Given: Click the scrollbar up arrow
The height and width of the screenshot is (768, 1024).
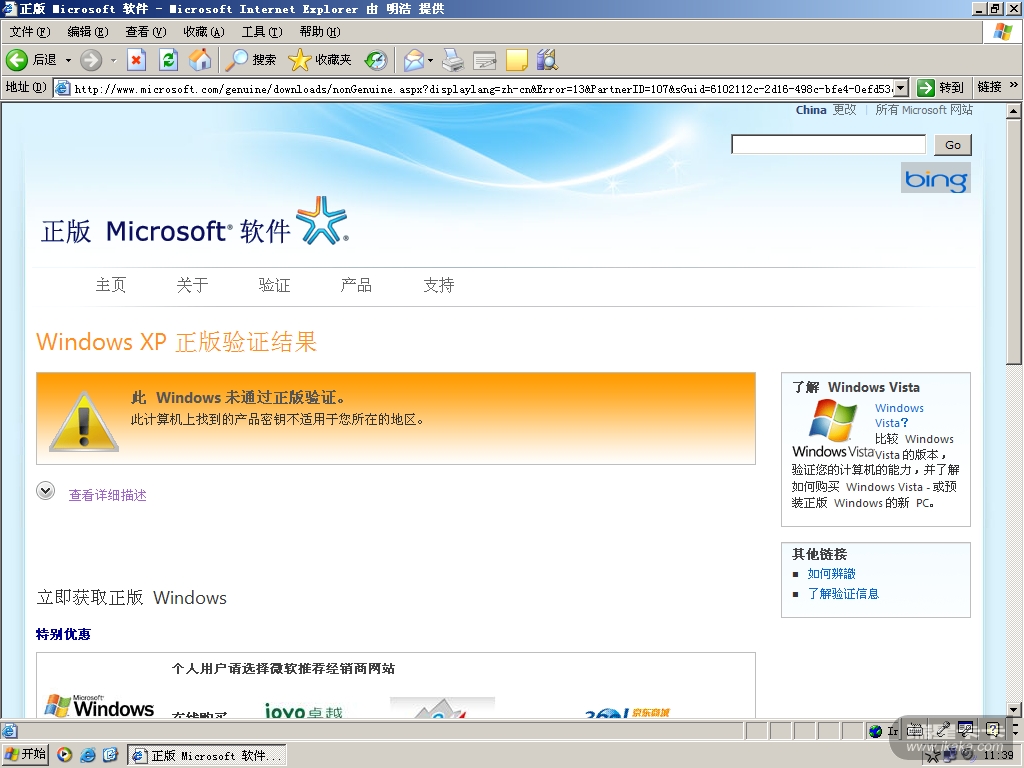Looking at the screenshot, I should tap(1014, 112).
